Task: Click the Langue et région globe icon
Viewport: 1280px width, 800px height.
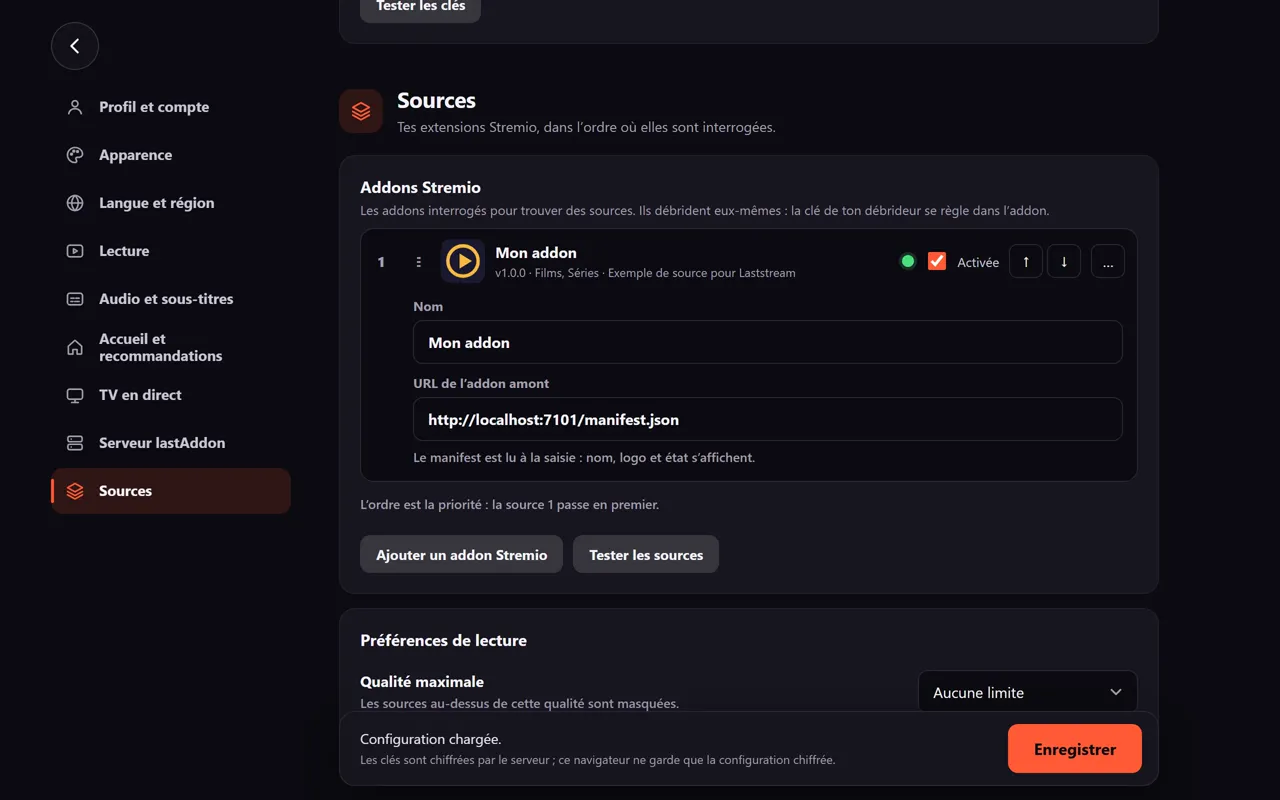Action: point(75,203)
